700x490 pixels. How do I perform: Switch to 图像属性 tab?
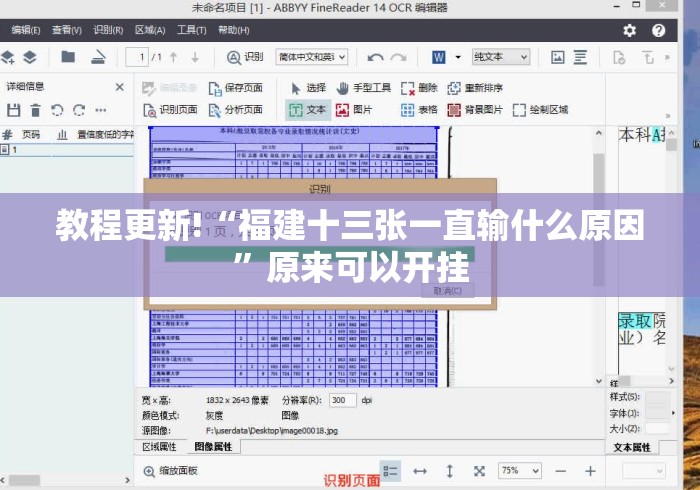click(x=213, y=447)
